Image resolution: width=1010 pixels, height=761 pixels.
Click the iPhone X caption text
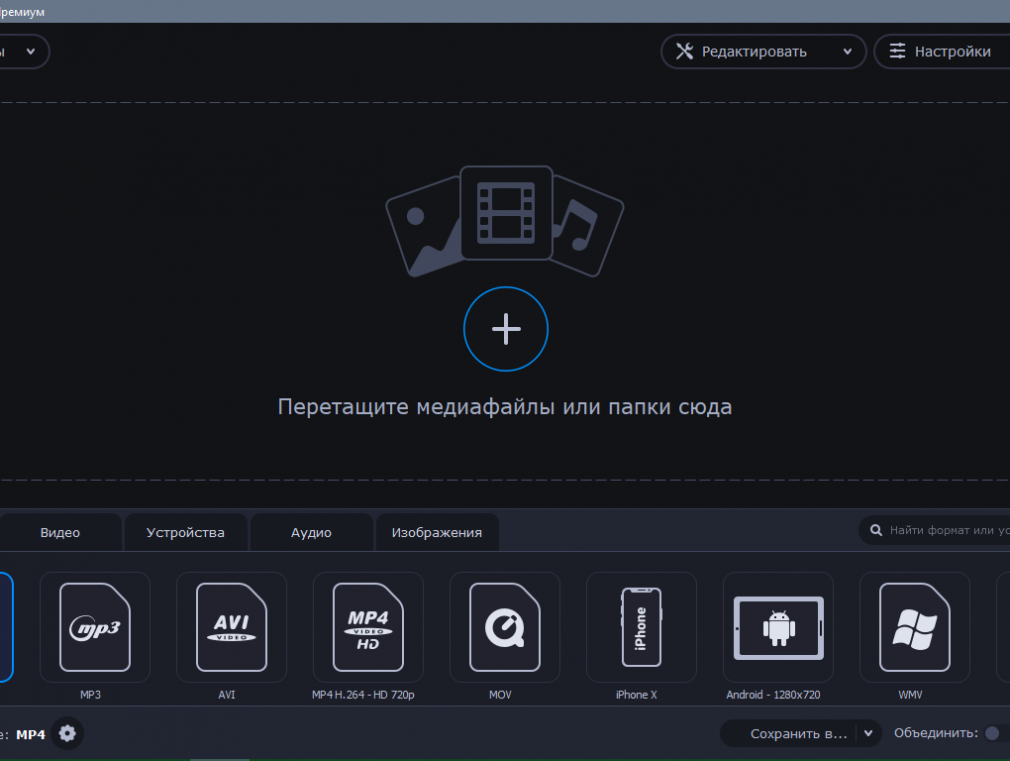pos(636,695)
